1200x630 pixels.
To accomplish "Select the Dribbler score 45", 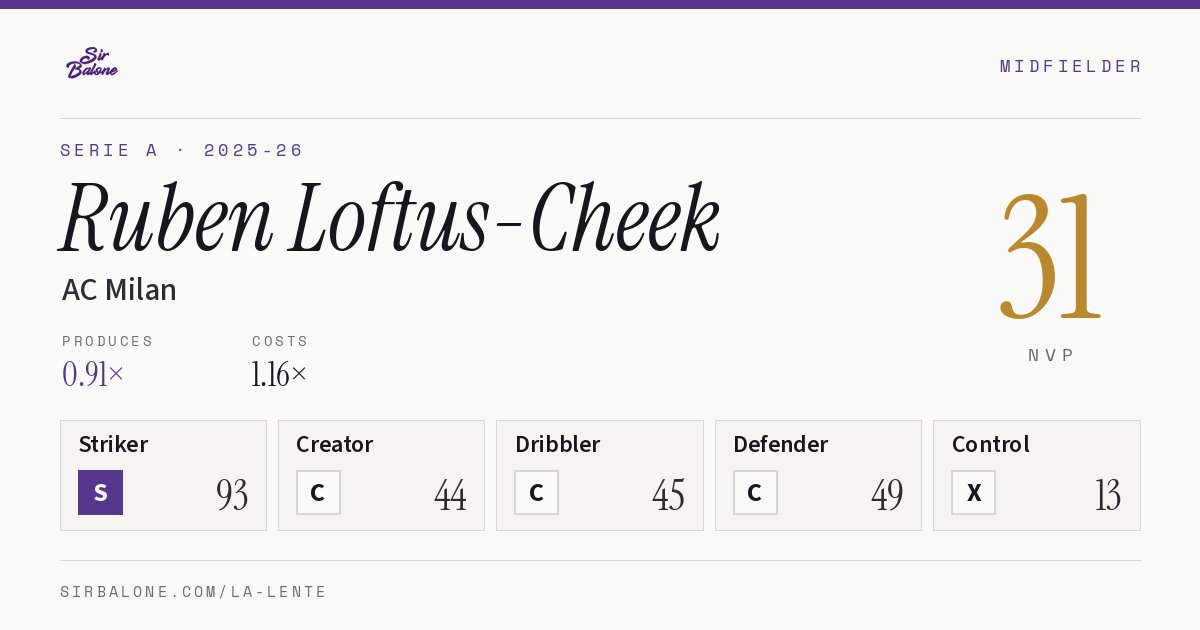I will pyautogui.click(x=668, y=495).
